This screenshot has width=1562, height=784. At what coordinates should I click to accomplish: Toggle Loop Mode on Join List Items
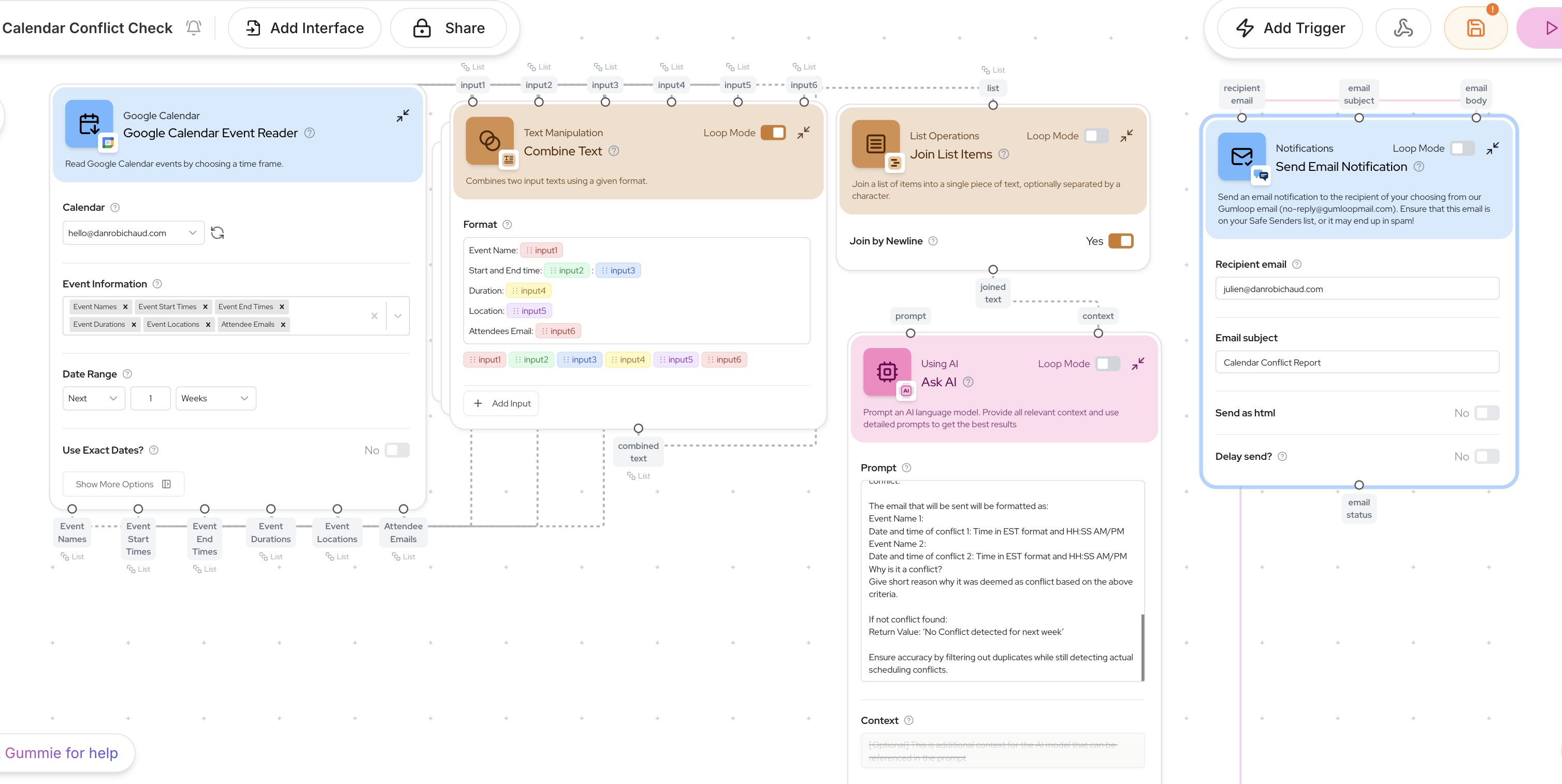click(x=1096, y=136)
